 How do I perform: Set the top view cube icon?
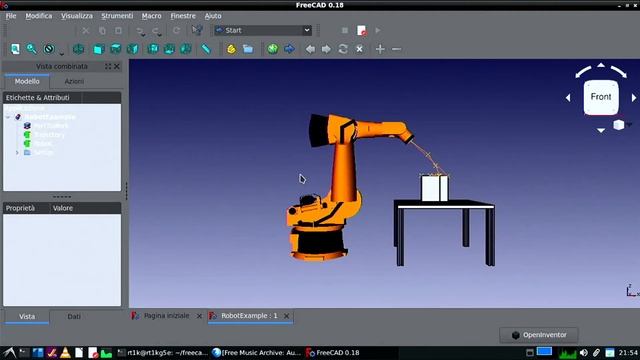pos(116,49)
